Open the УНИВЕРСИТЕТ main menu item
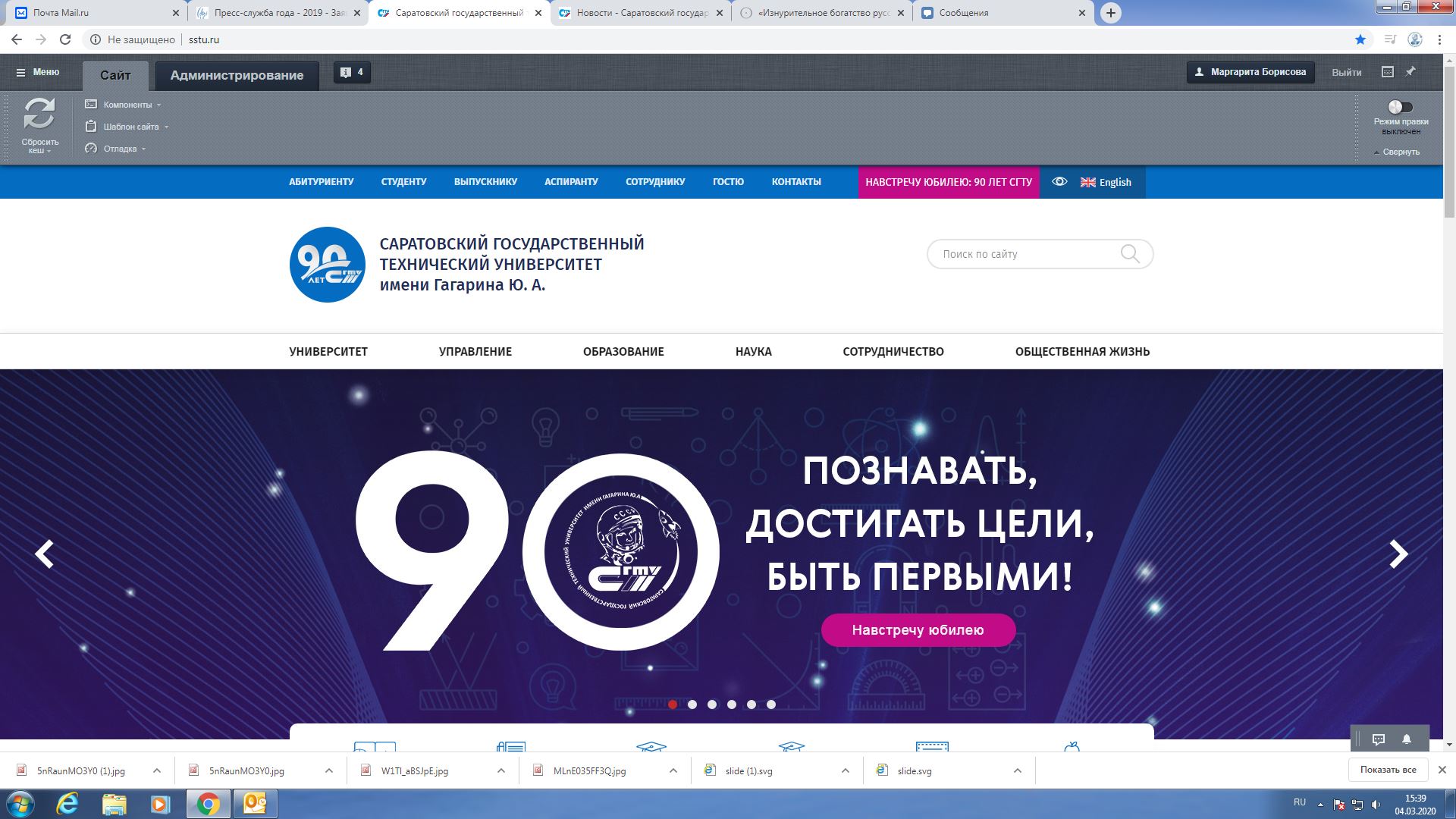 [x=328, y=352]
